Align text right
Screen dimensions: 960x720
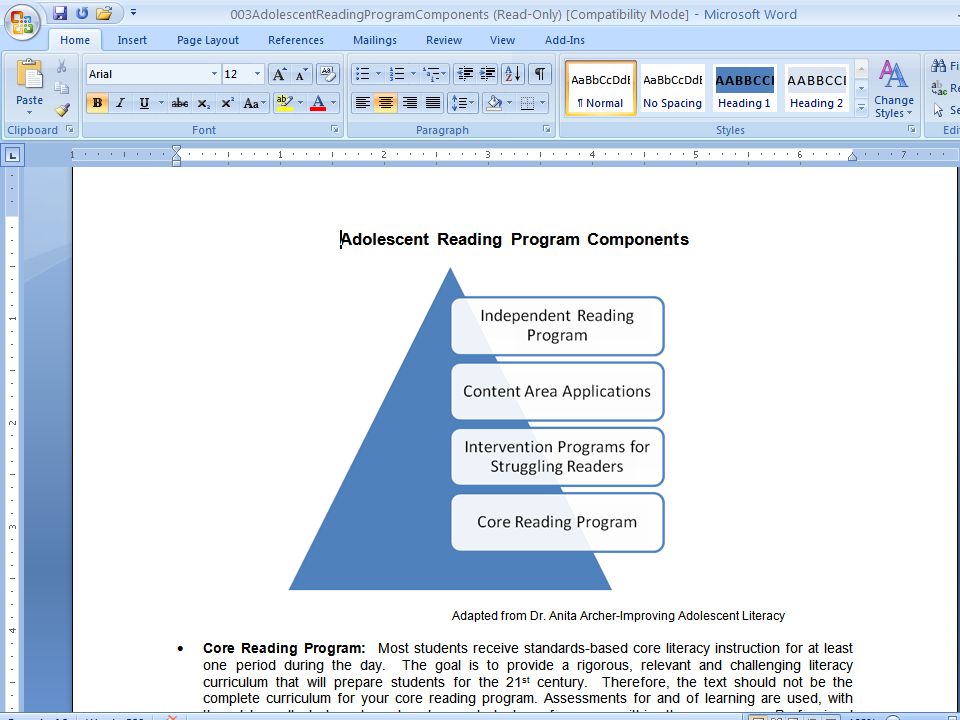(410, 103)
